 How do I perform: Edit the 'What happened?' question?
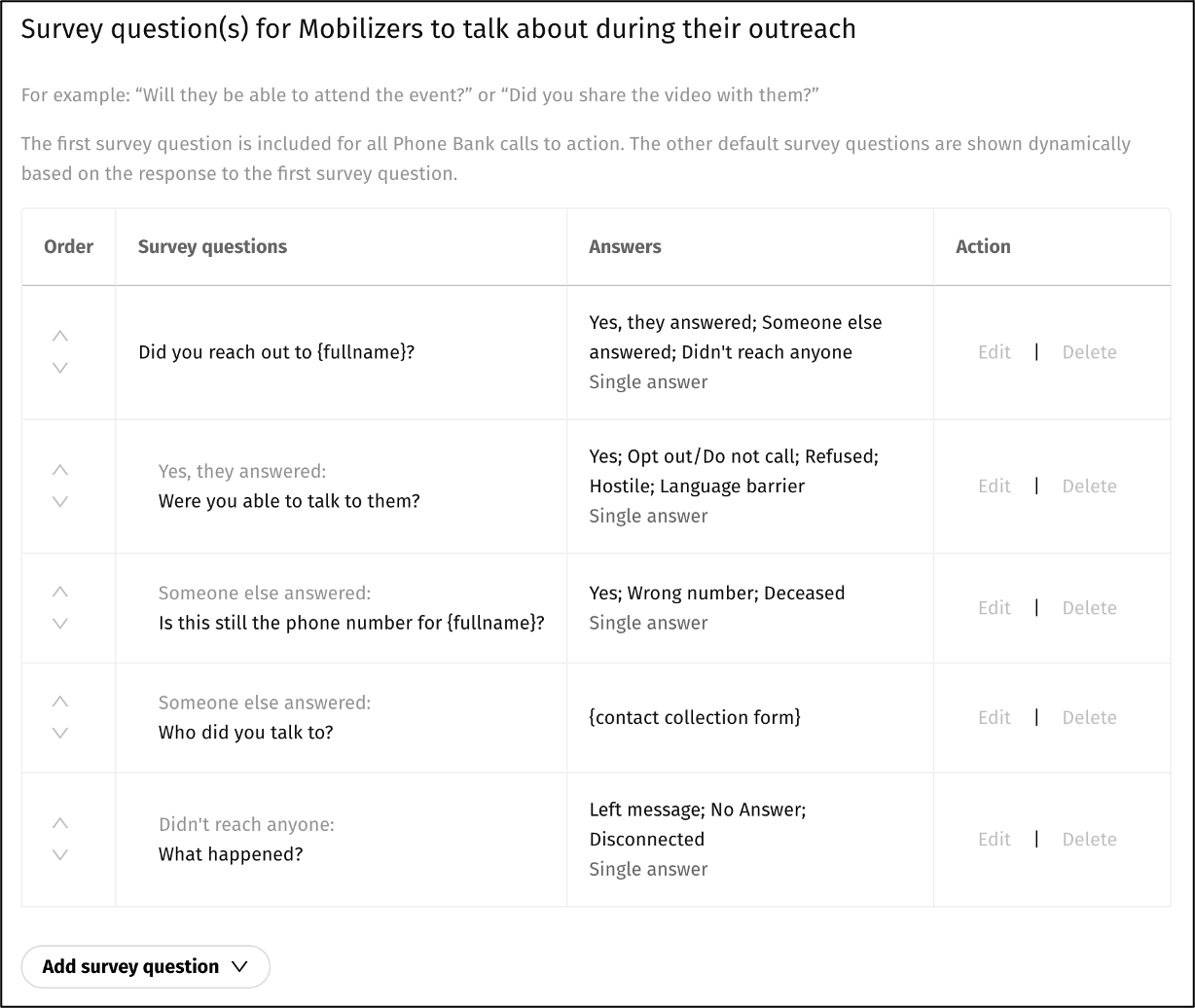tap(995, 840)
